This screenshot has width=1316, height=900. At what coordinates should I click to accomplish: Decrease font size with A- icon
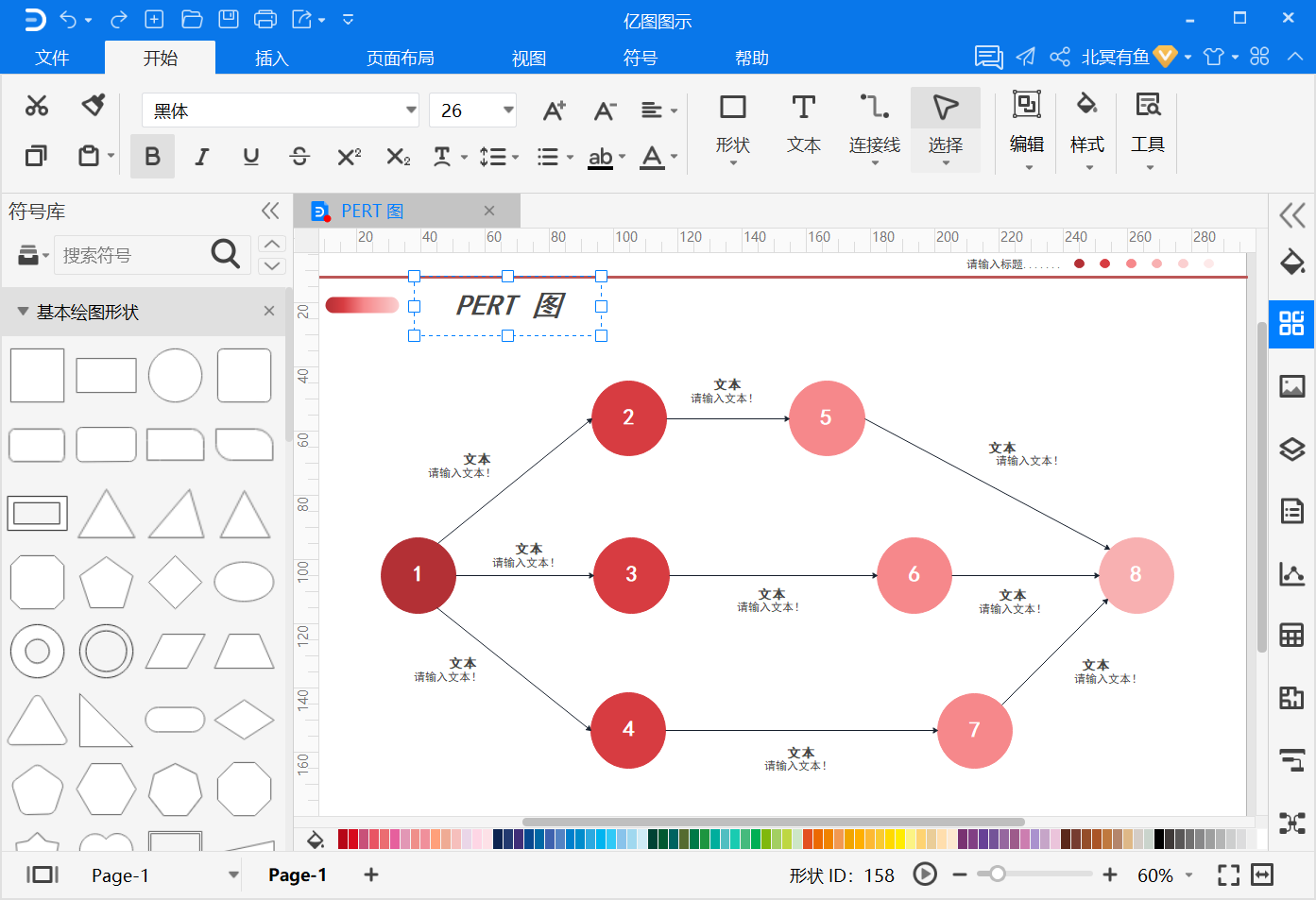pyautogui.click(x=605, y=110)
